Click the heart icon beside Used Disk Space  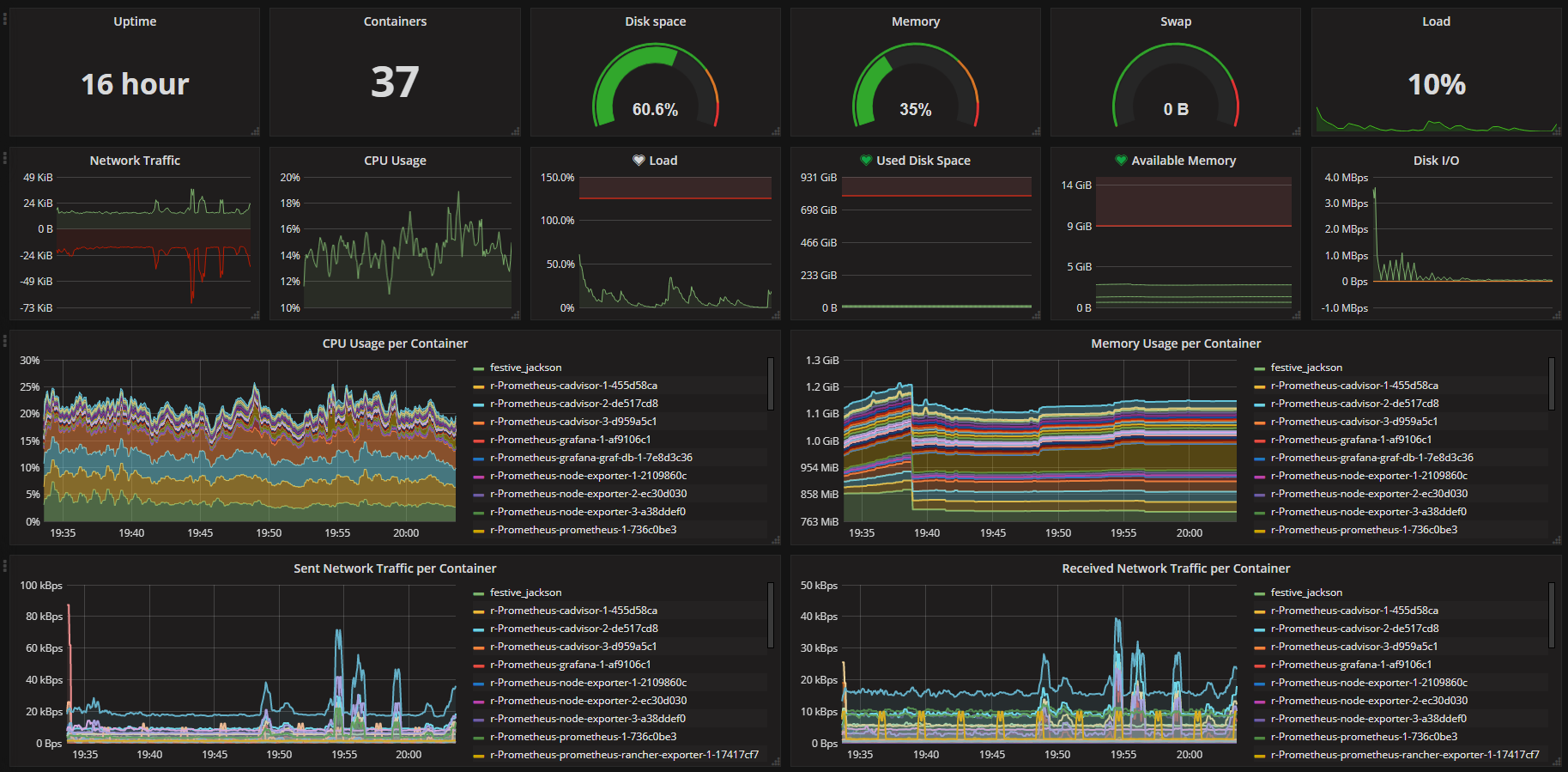866,161
